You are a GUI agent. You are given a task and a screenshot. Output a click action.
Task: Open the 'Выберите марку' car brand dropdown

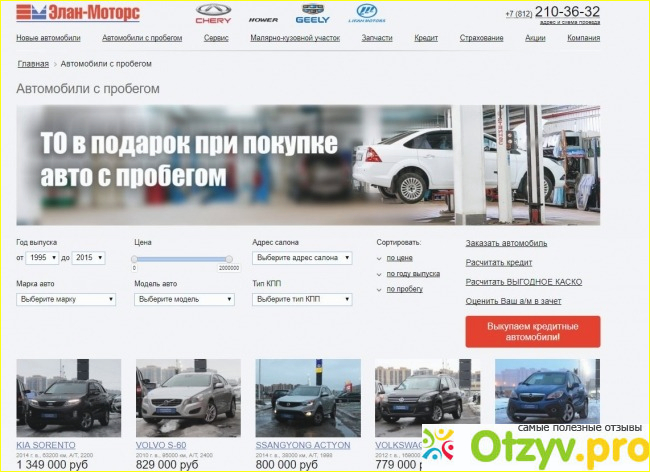[65, 299]
